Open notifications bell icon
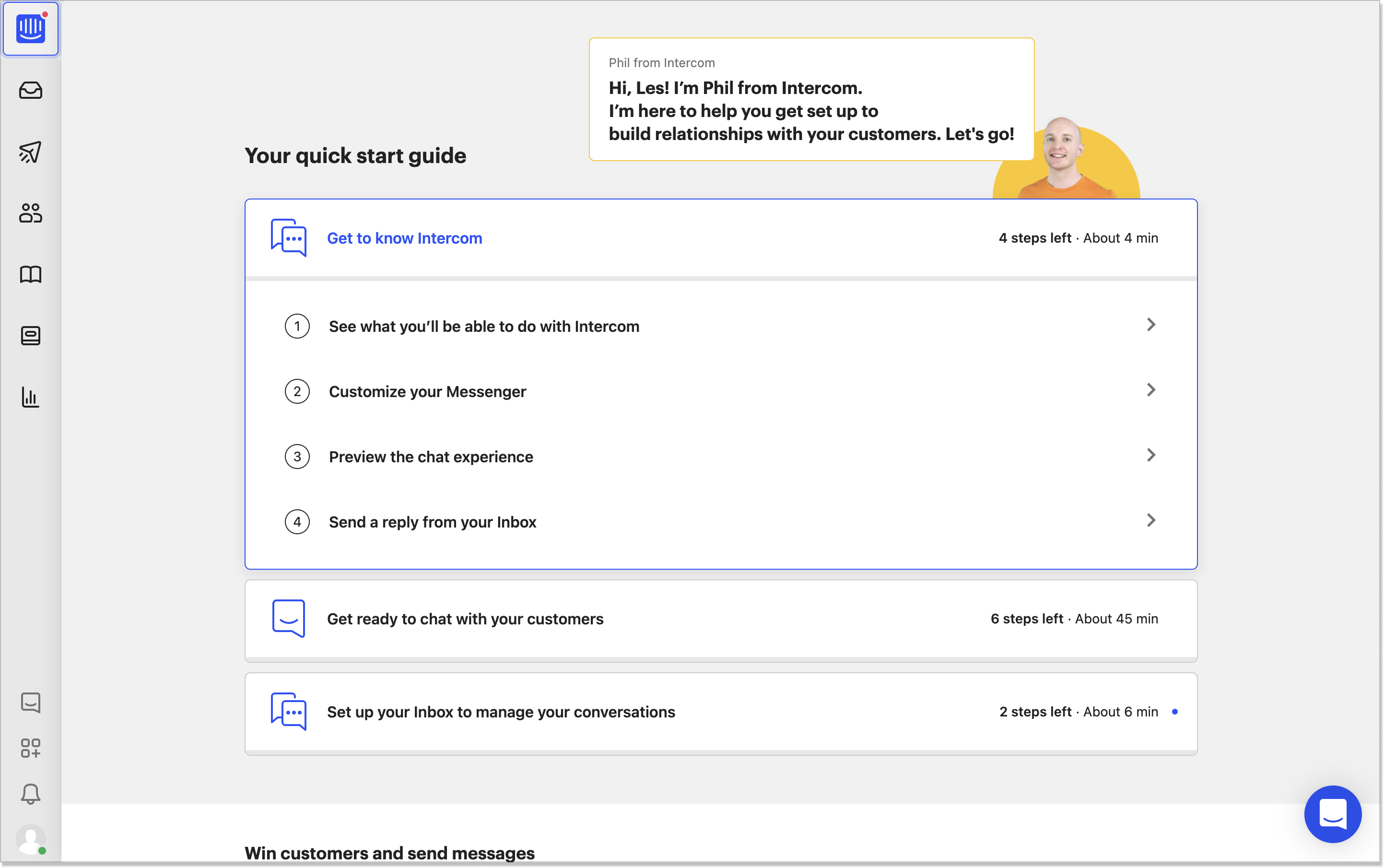This screenshot has height=868, width=1384. [x=30, y=794]
